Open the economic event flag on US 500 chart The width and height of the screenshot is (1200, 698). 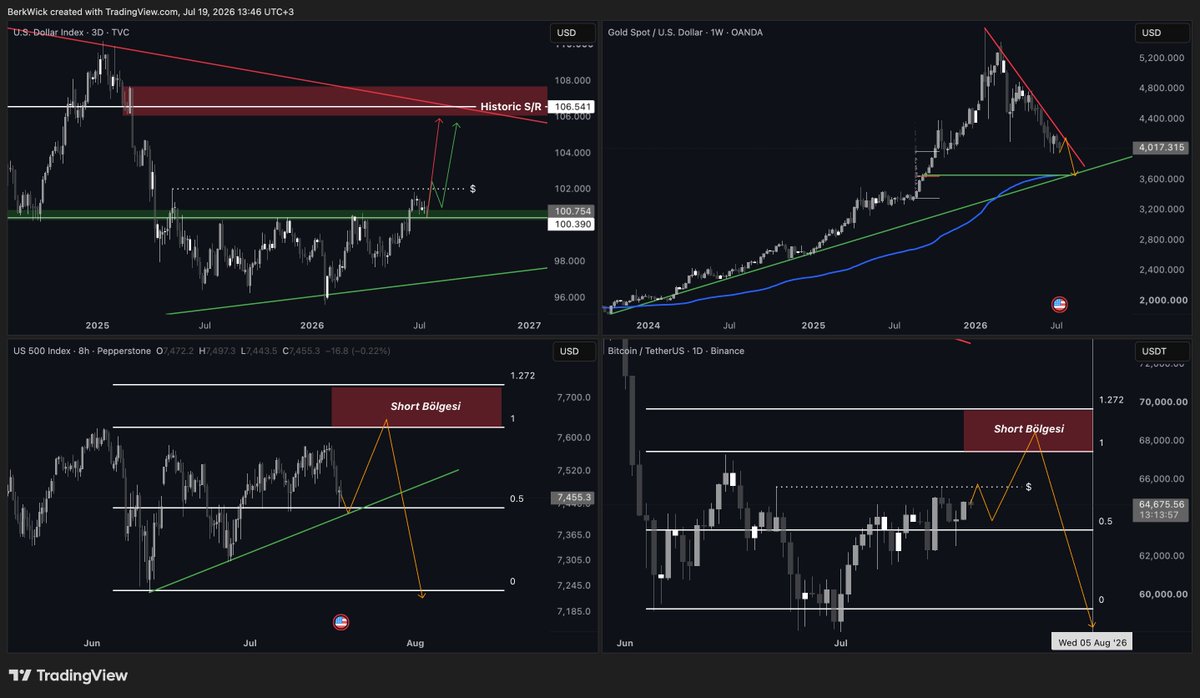(340, 622)
